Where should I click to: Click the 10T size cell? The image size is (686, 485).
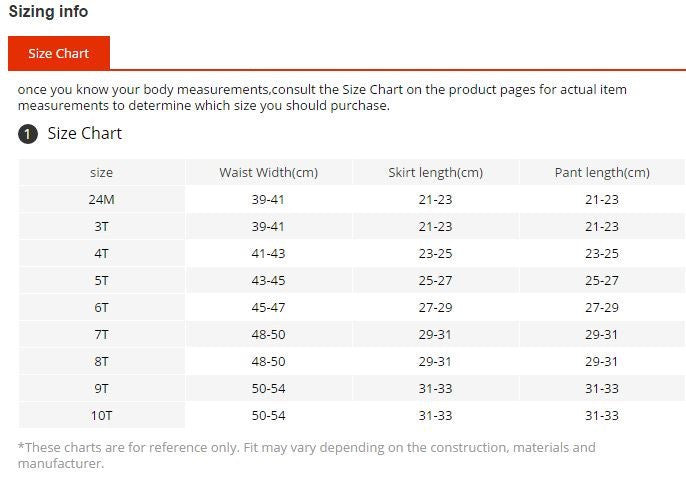tap(101, 415)
